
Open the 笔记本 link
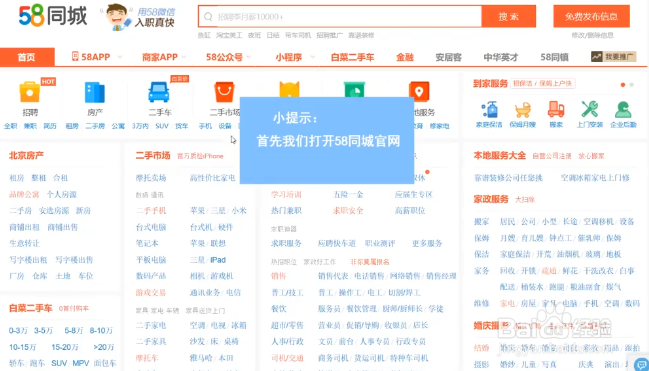[x=147, y=243]
